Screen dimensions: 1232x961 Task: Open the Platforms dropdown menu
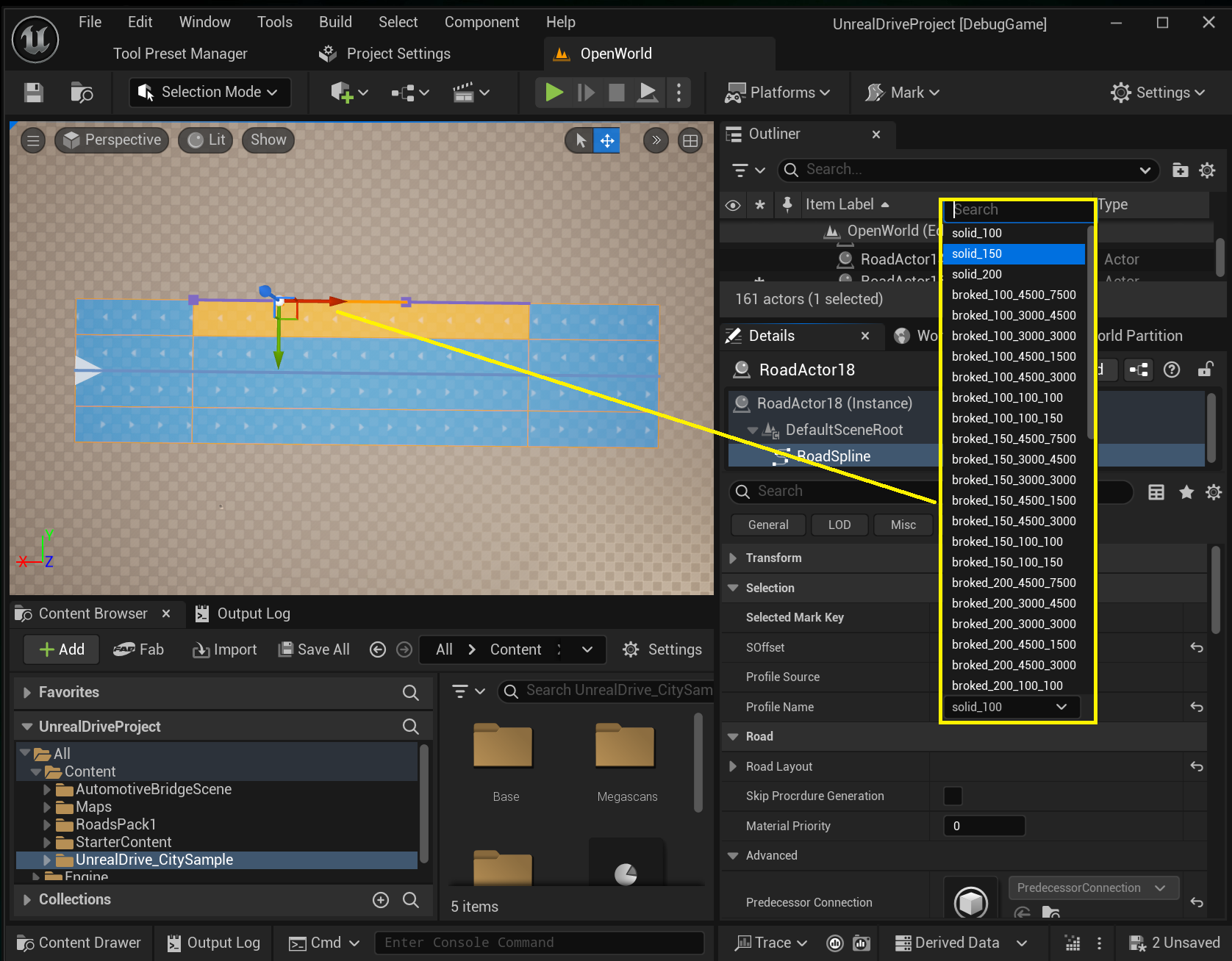pos(778,93)
